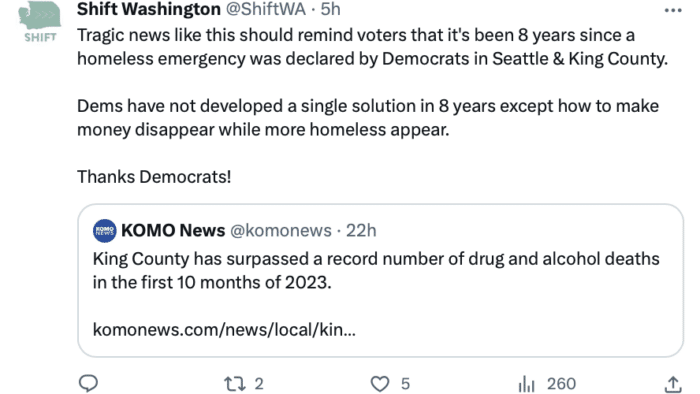Image resolution: width=700 pixels, height=394 pixels.
Task: Click the KOMO News display name
Action: point(173,231)
